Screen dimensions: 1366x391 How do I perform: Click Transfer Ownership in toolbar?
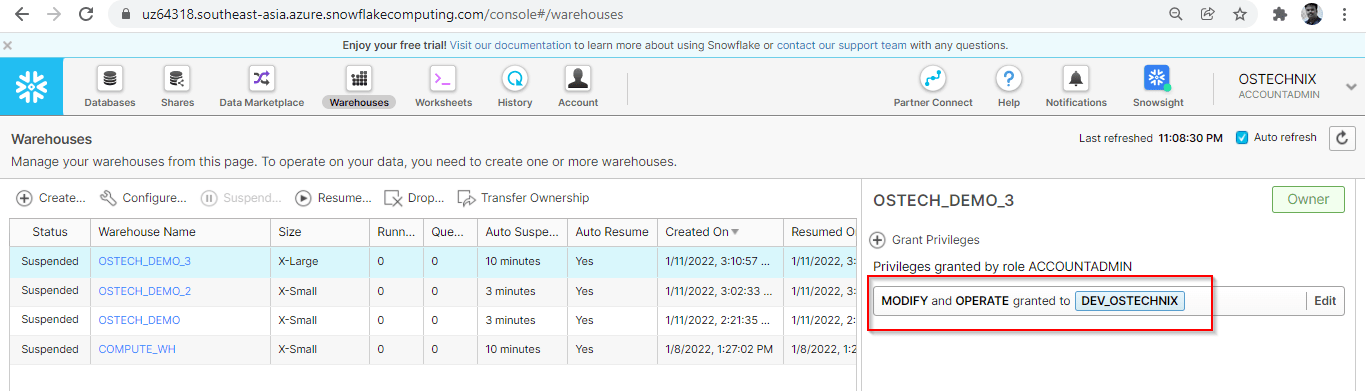[x=523, y=198]
